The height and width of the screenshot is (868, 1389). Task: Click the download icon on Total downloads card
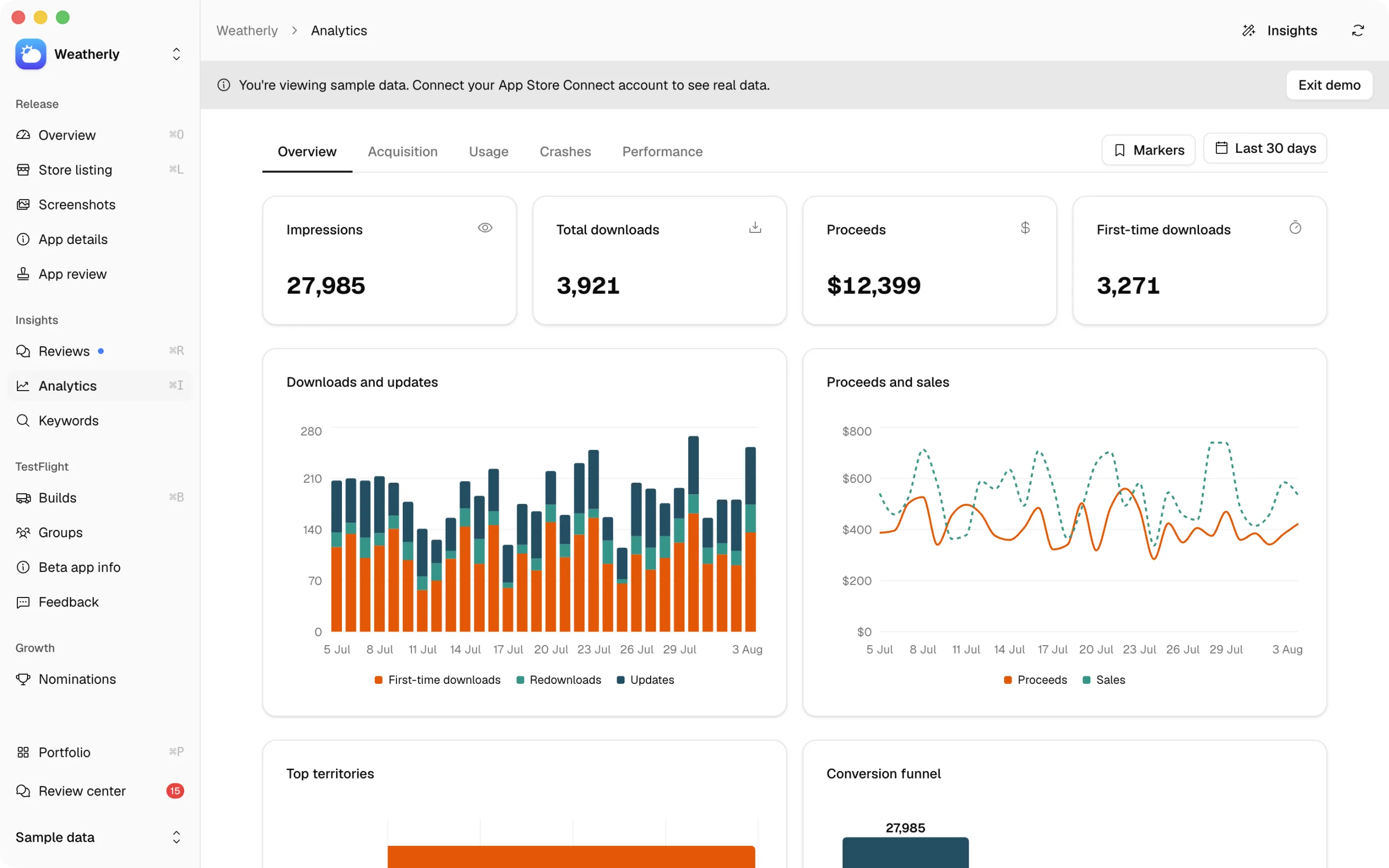click(x=755, y=228)
